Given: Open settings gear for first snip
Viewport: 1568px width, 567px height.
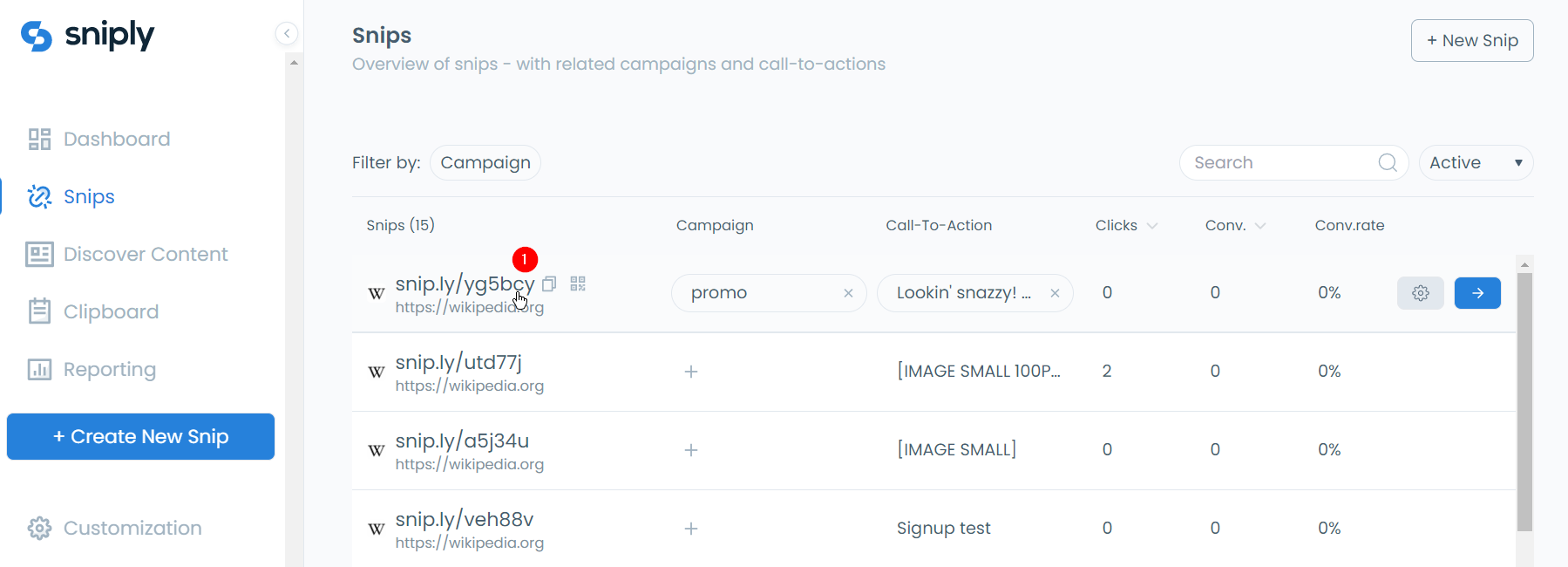Looking at the screenshot, I should pos(1421,293).
